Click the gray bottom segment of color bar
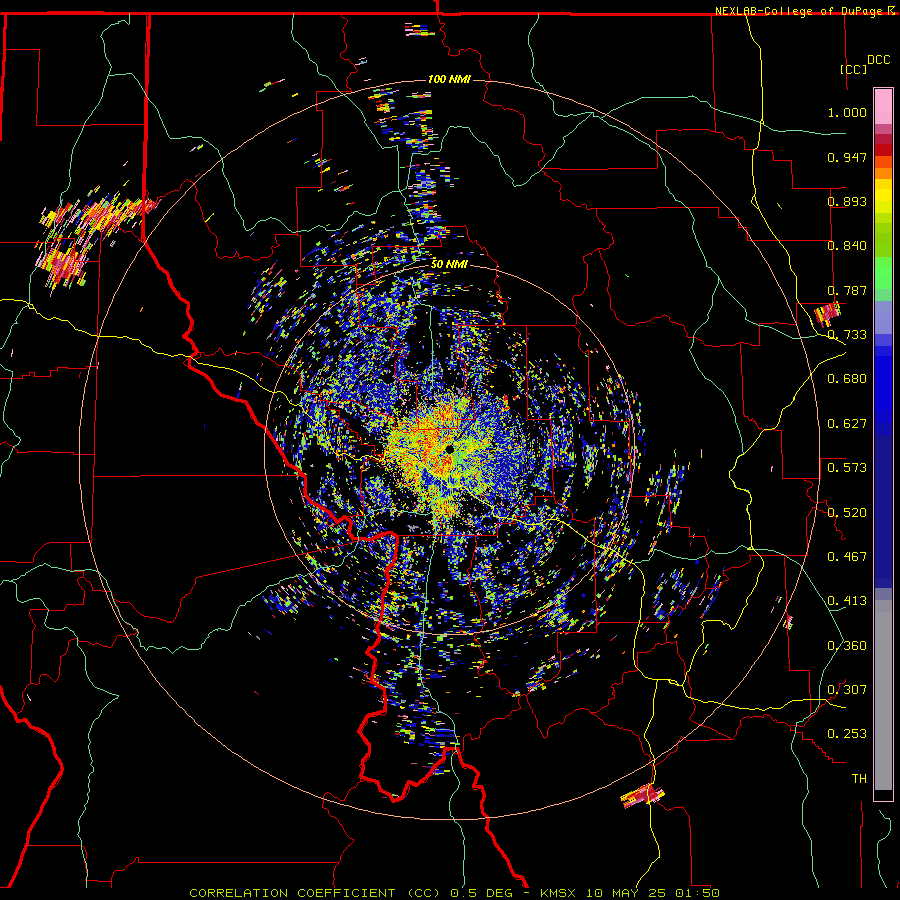 883,695
